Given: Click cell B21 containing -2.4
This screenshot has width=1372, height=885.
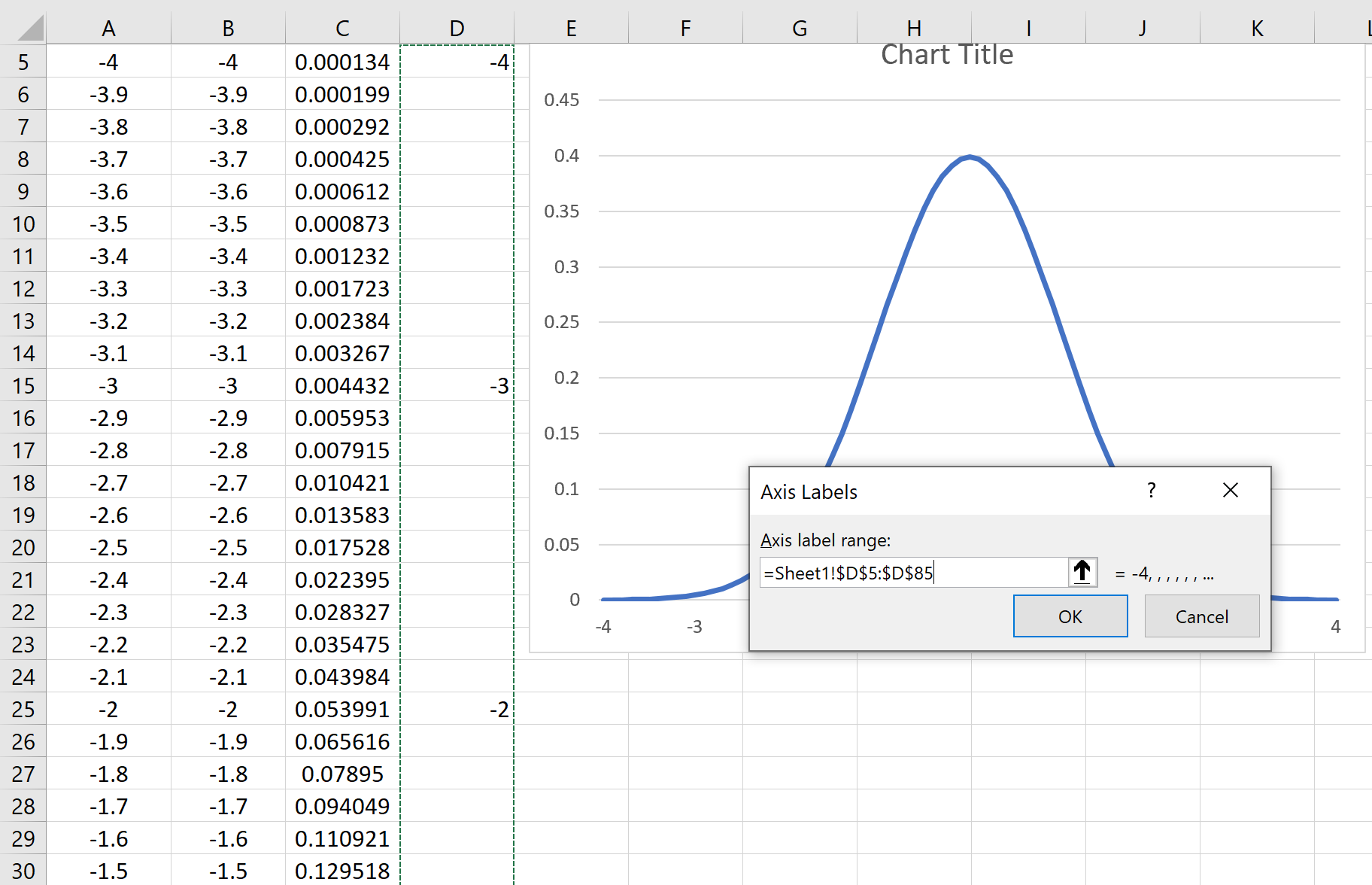Looking at the screenshot, I should point(229,579).
